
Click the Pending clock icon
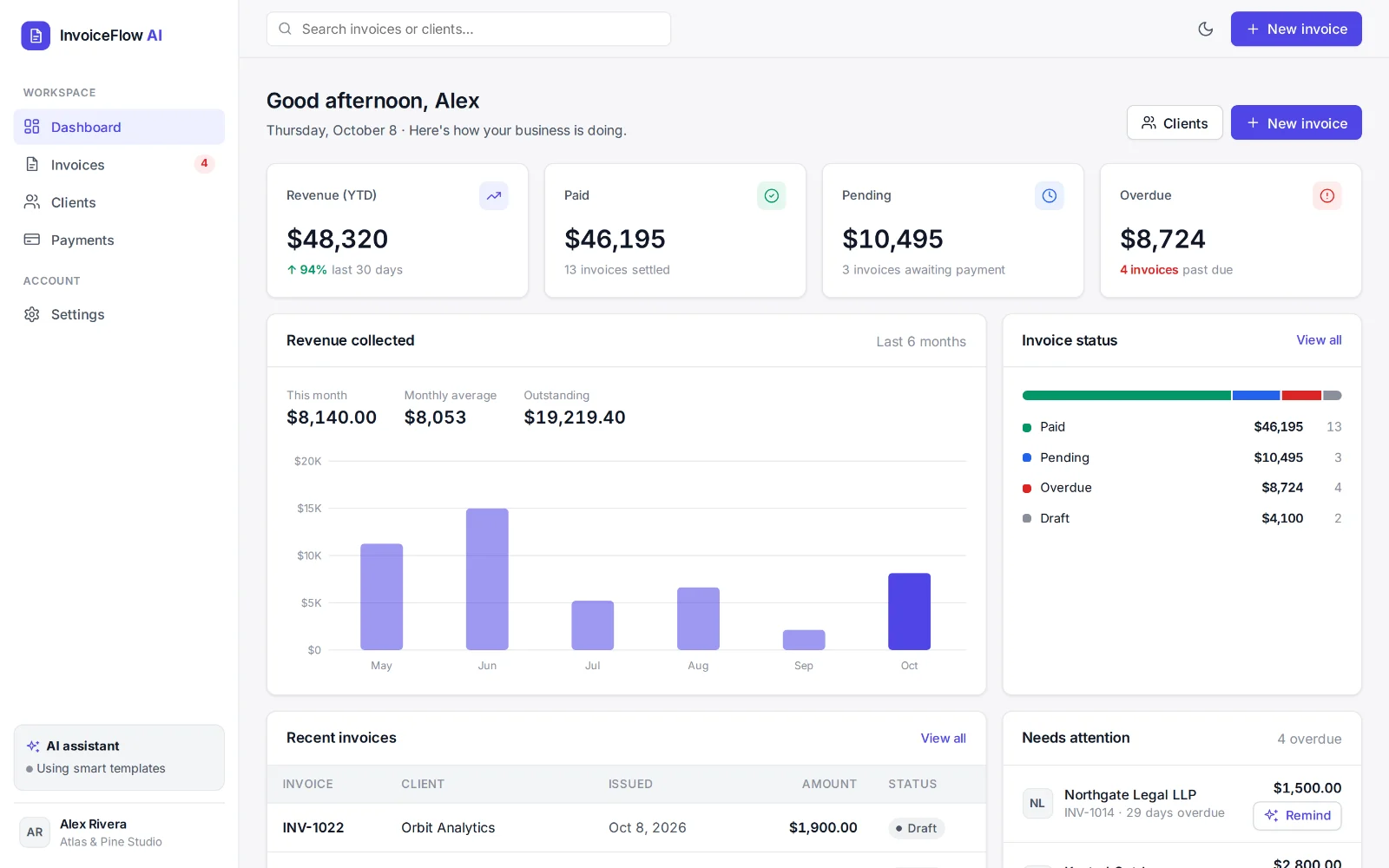1050,196
